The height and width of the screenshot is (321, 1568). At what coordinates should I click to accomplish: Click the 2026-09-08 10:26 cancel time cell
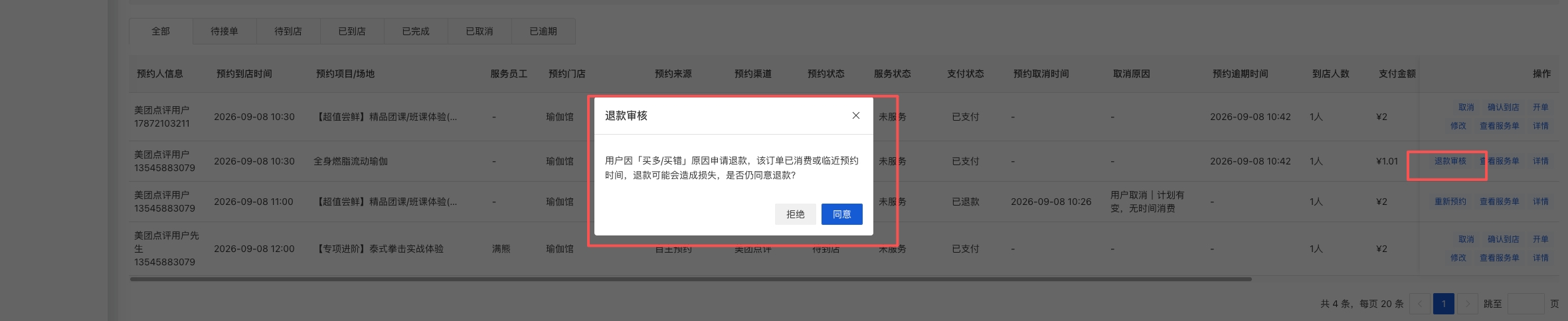(1051, 202)
